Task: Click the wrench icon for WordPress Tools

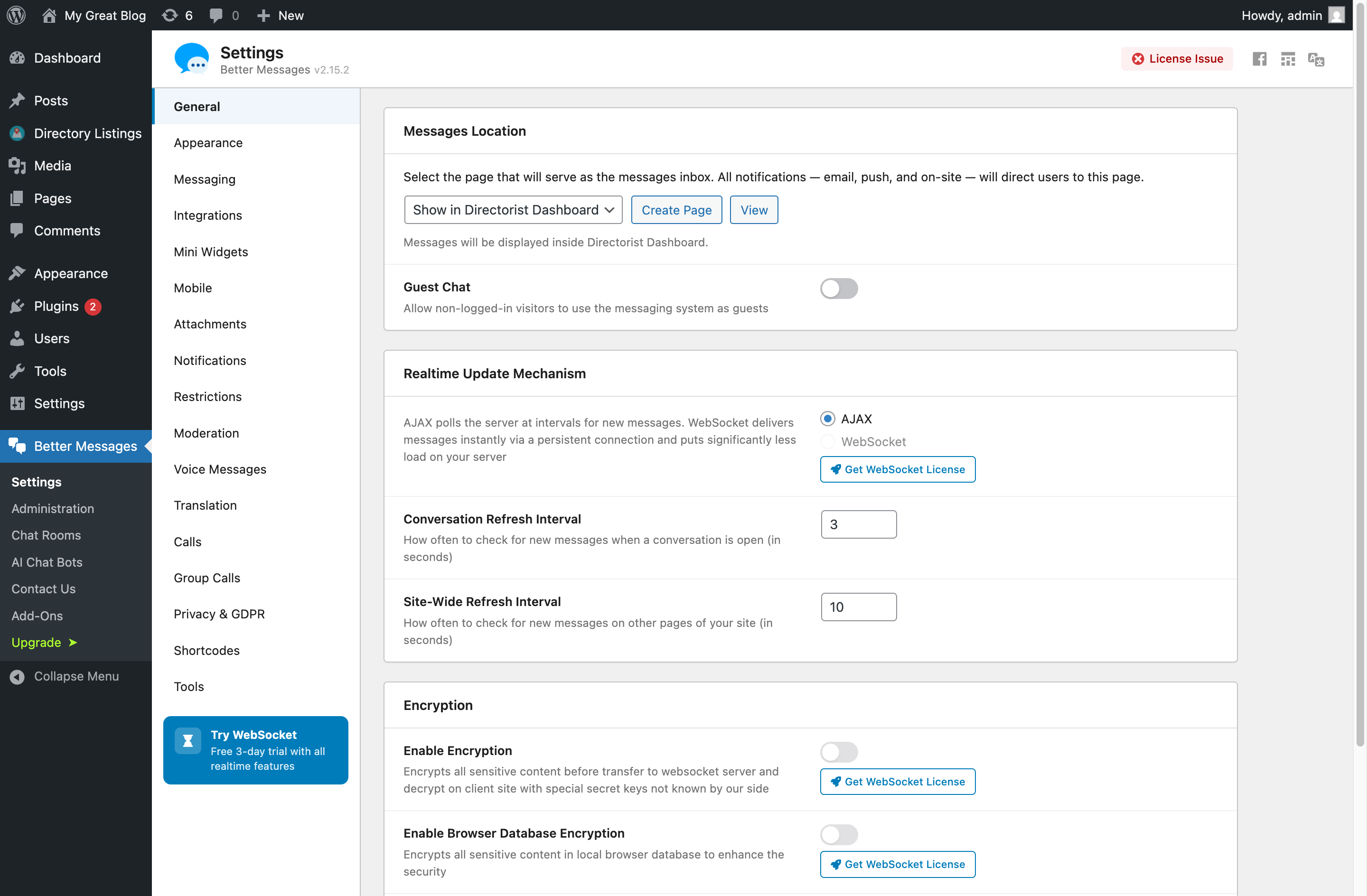Action: pyautogui.click(x=17, y=371)
